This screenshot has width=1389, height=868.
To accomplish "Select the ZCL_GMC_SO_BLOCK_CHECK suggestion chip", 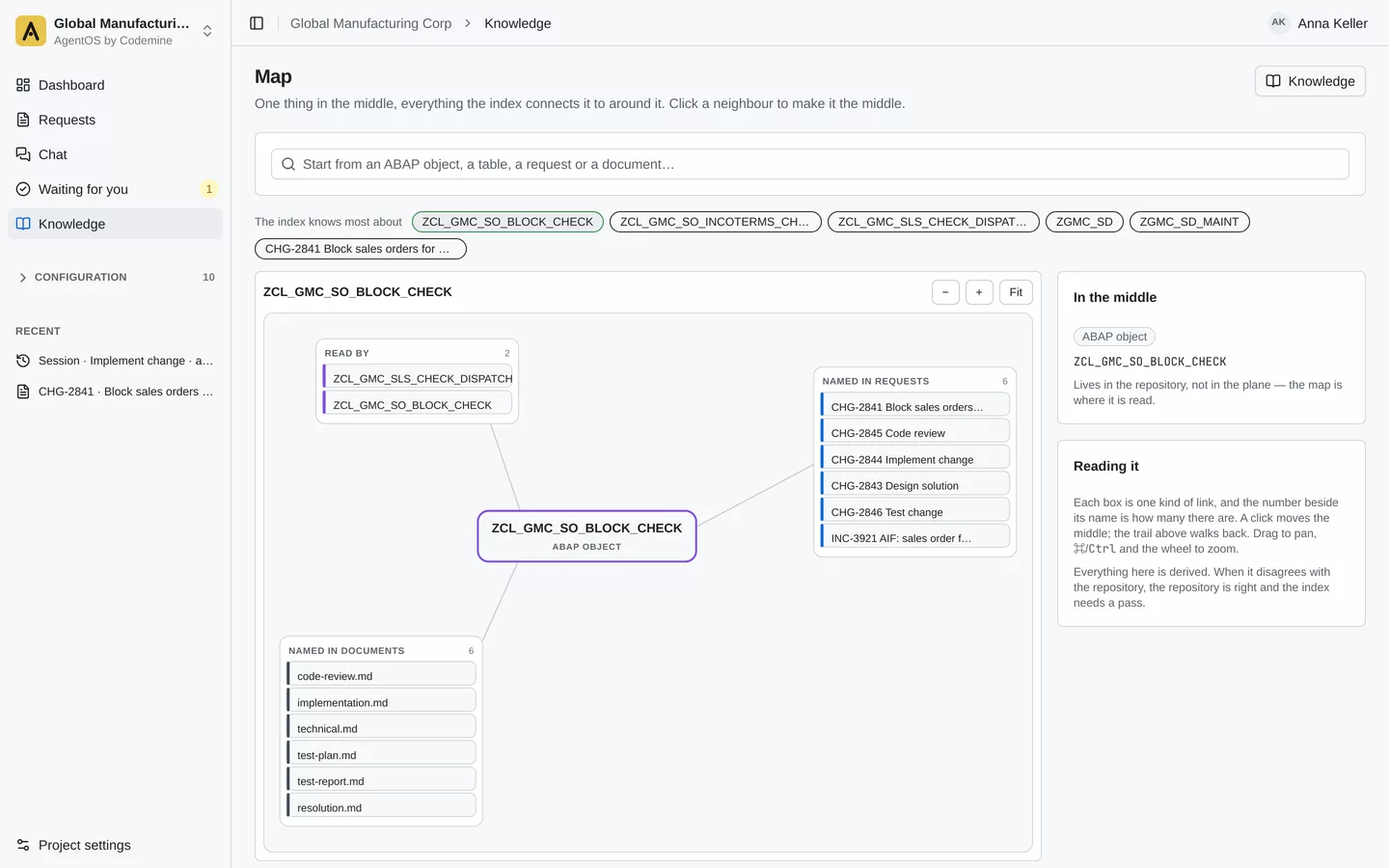I will pyautogui.click(x=507, y=222).
